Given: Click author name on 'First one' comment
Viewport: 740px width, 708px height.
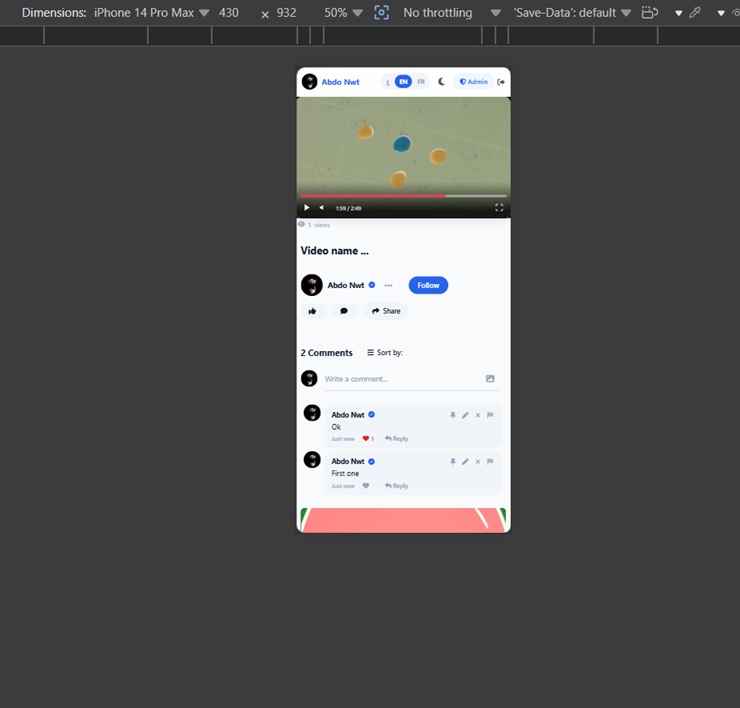Looking at the screenshot, I should 348,462.
